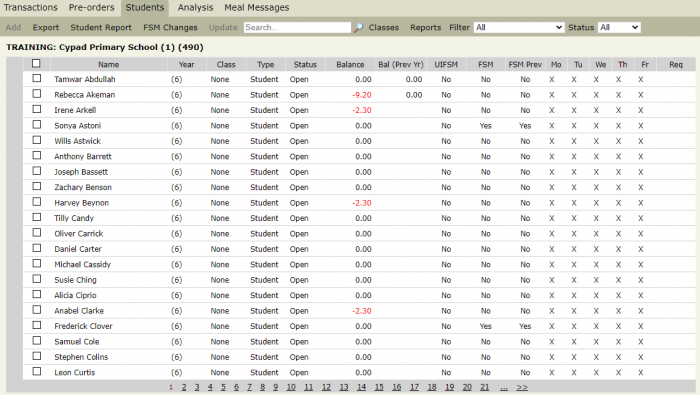The width and height of the screenshot is (700, 395).
Task: Click the name Alicia Ciprio
Action: pyautogui.click(x=75, y=295)
